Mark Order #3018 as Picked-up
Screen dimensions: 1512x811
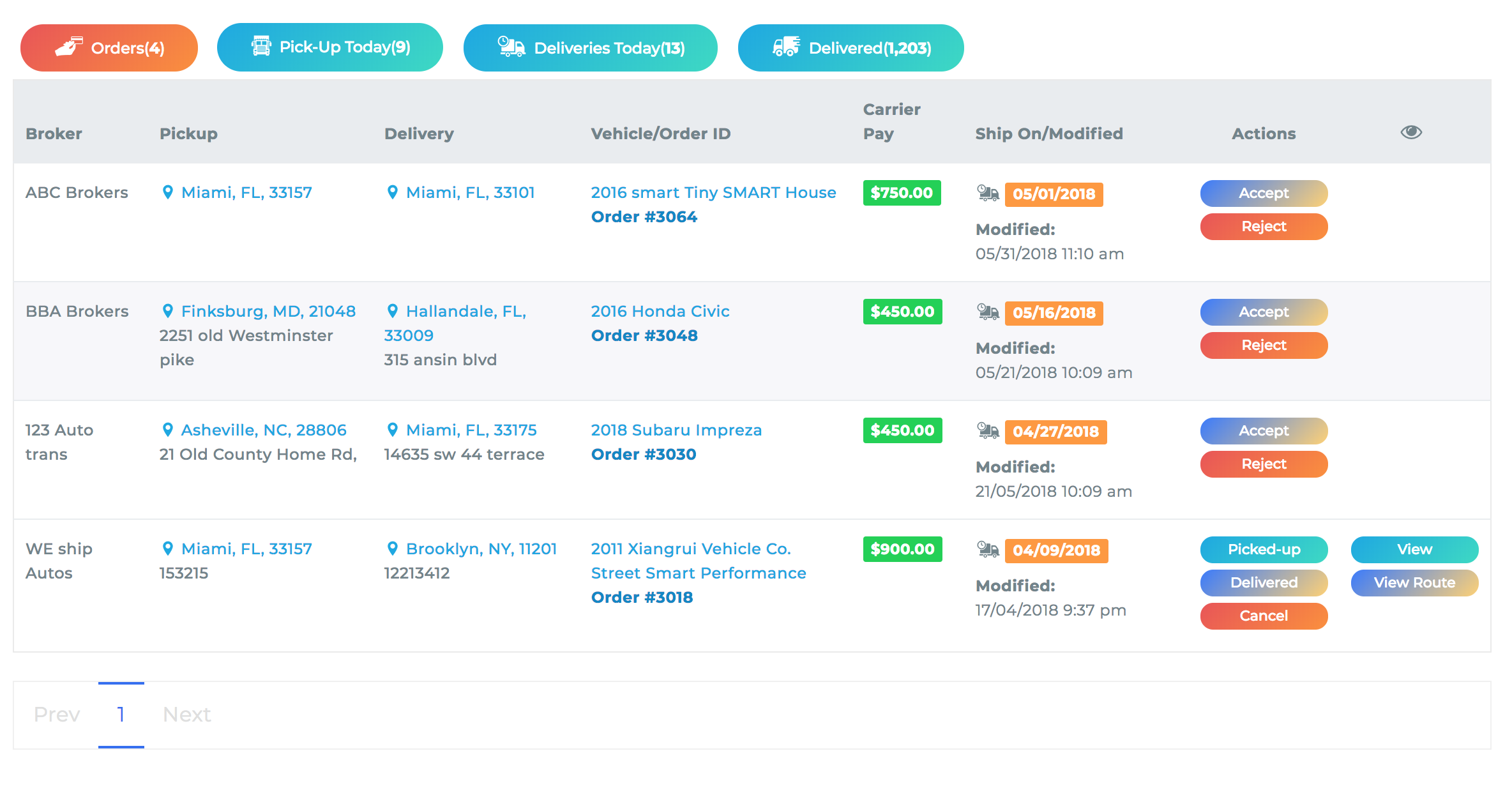1263,549
